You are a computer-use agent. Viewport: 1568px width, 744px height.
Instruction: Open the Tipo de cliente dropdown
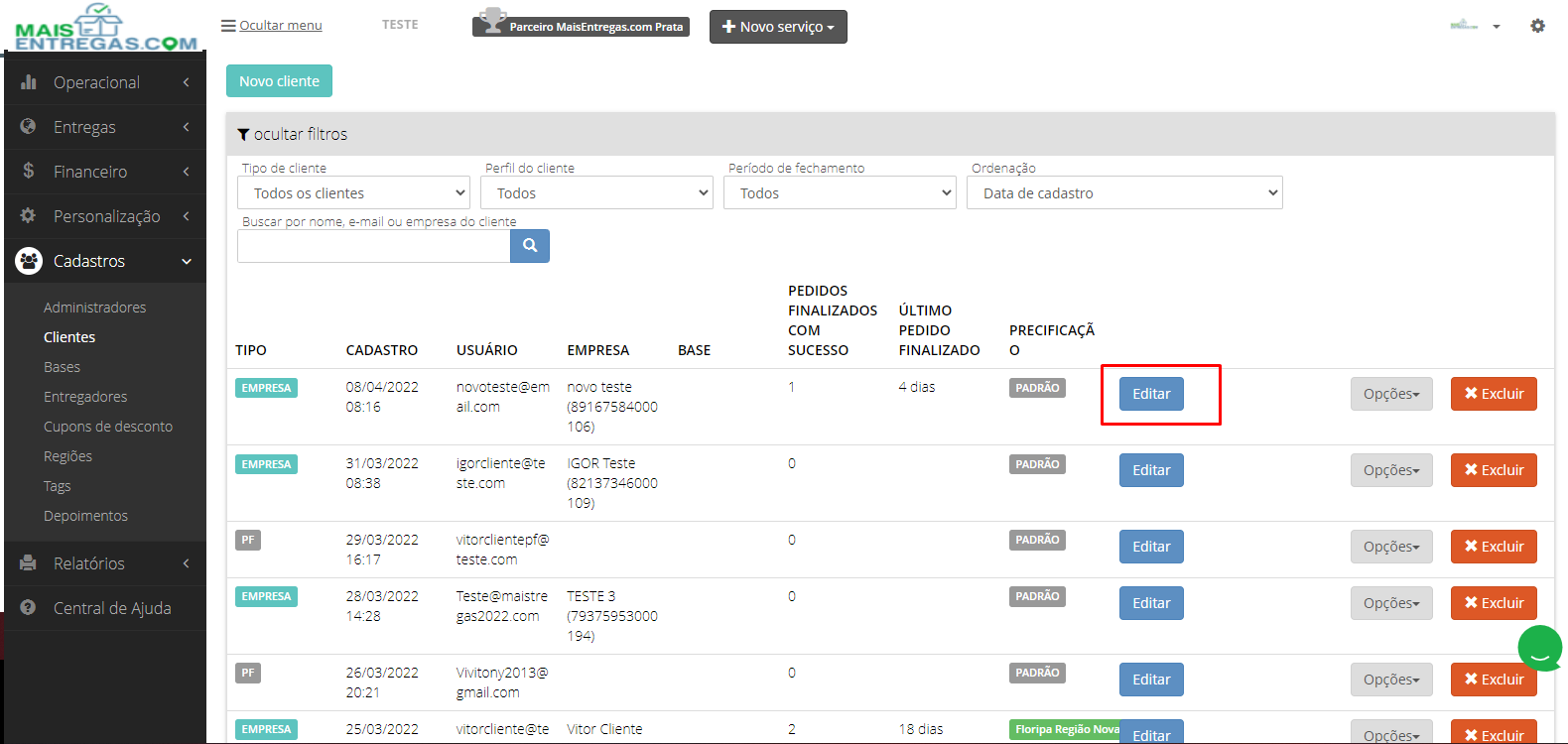353,192
